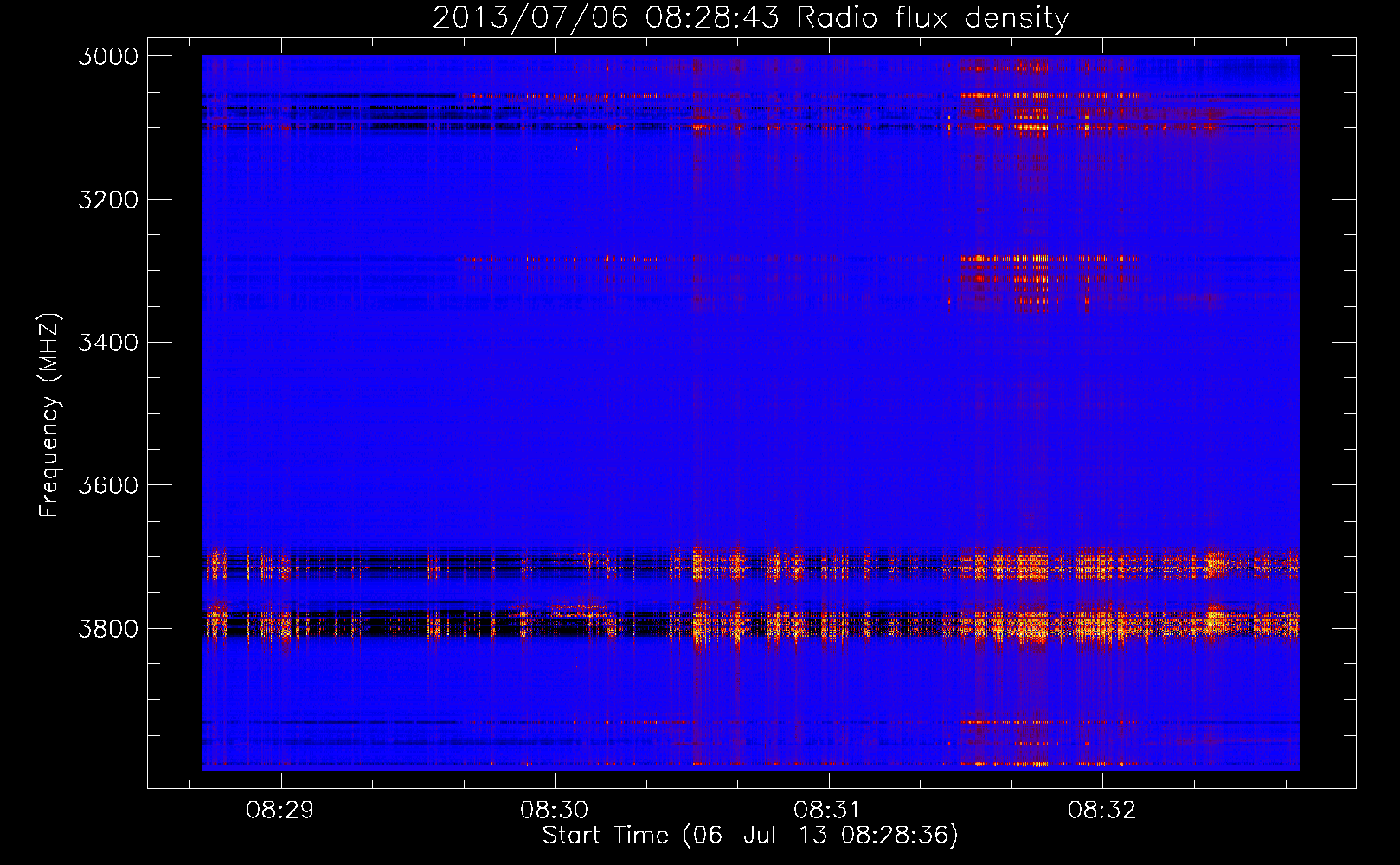Click the y-axis label "Frequency (MHZ)"
The height and width of the screenshot is (865, 1400).
click(x=49, y=415)
